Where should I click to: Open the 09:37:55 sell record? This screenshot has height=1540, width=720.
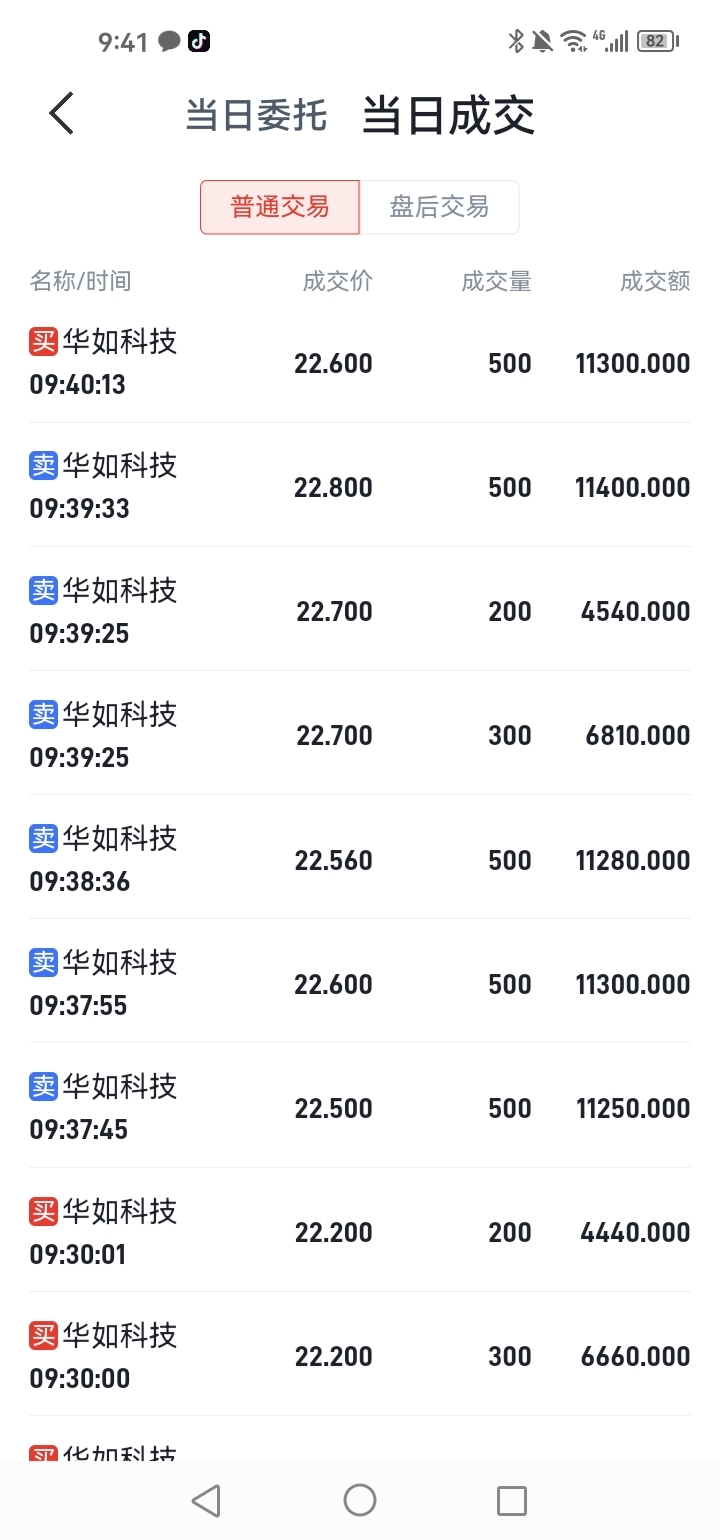(x=360, y=981)
